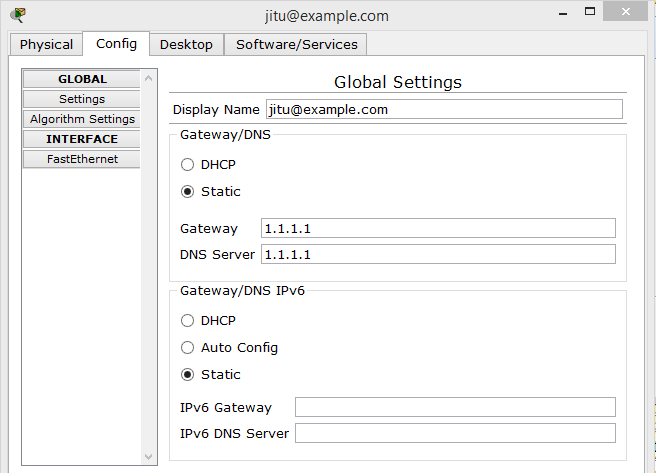
Task: Click the IPv6 Gateway field
Action: [455, 407]
